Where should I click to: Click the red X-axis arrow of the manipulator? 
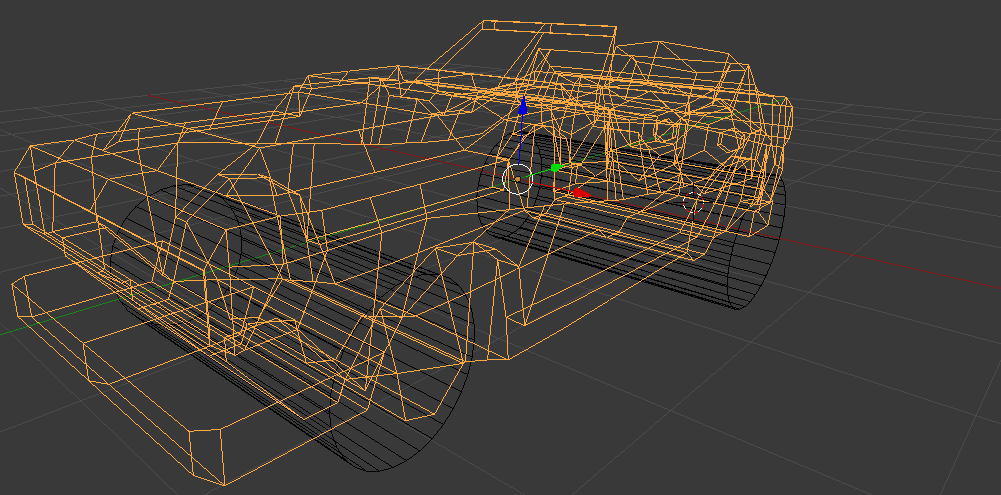tap(581, 193)
